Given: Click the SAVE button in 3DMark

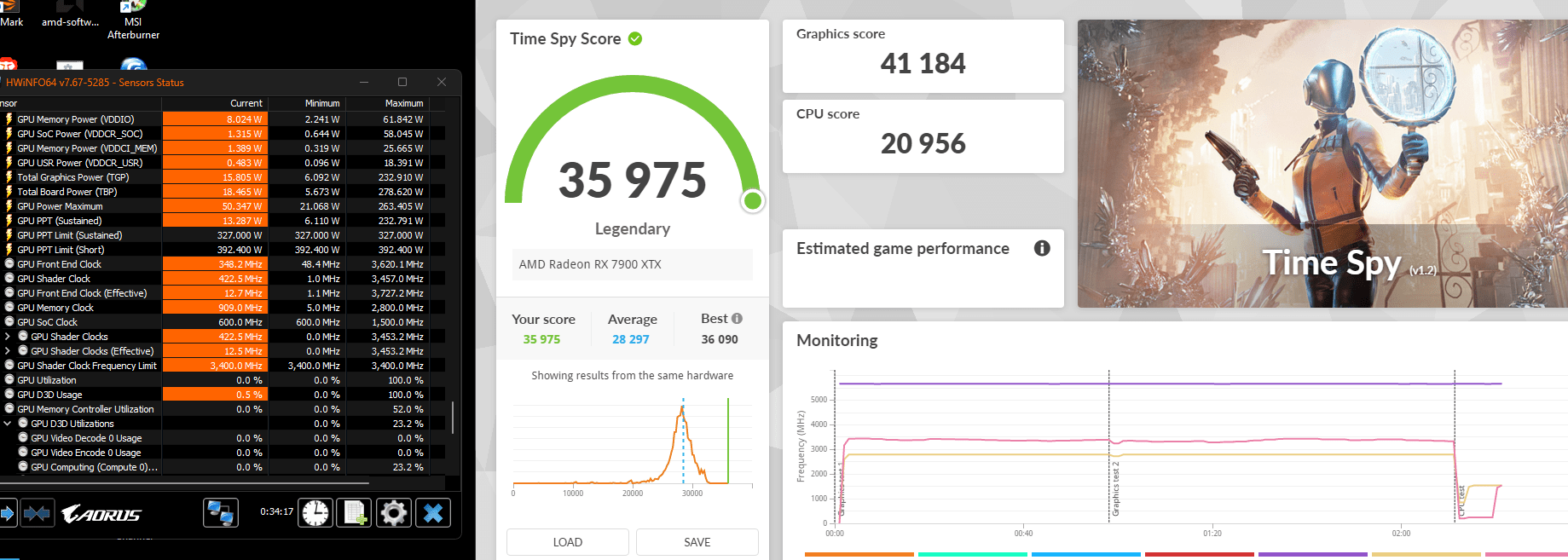Looking at the screenshot, I should (697, 542).
